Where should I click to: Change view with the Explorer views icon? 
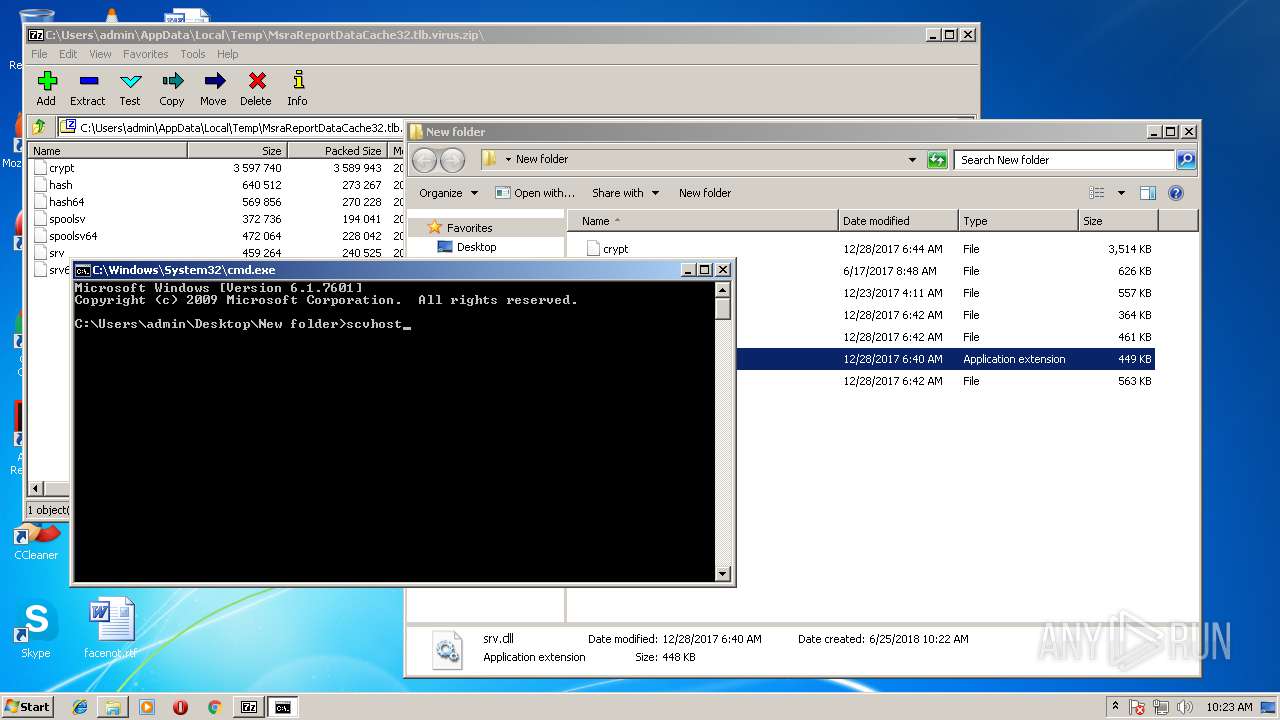pyautogui.click(x=1097, y=193)
